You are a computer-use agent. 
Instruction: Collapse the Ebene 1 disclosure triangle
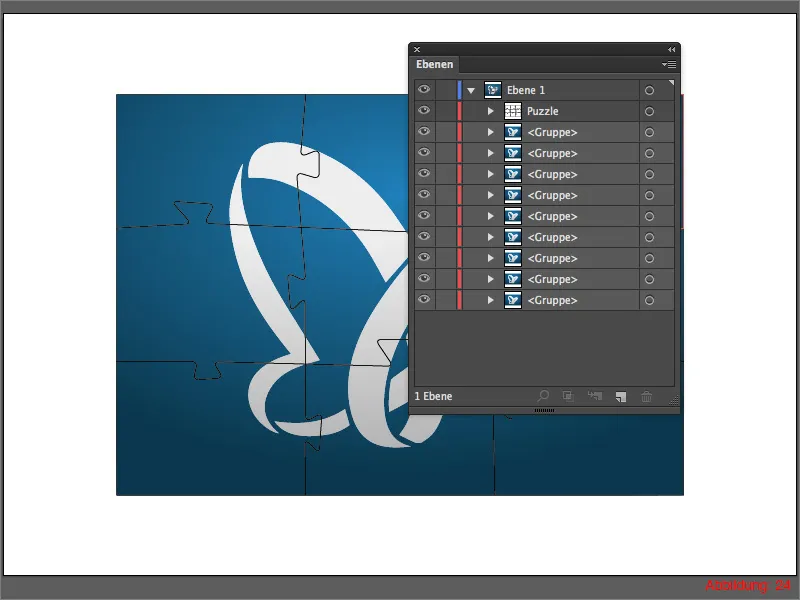(x=473, y=89)
